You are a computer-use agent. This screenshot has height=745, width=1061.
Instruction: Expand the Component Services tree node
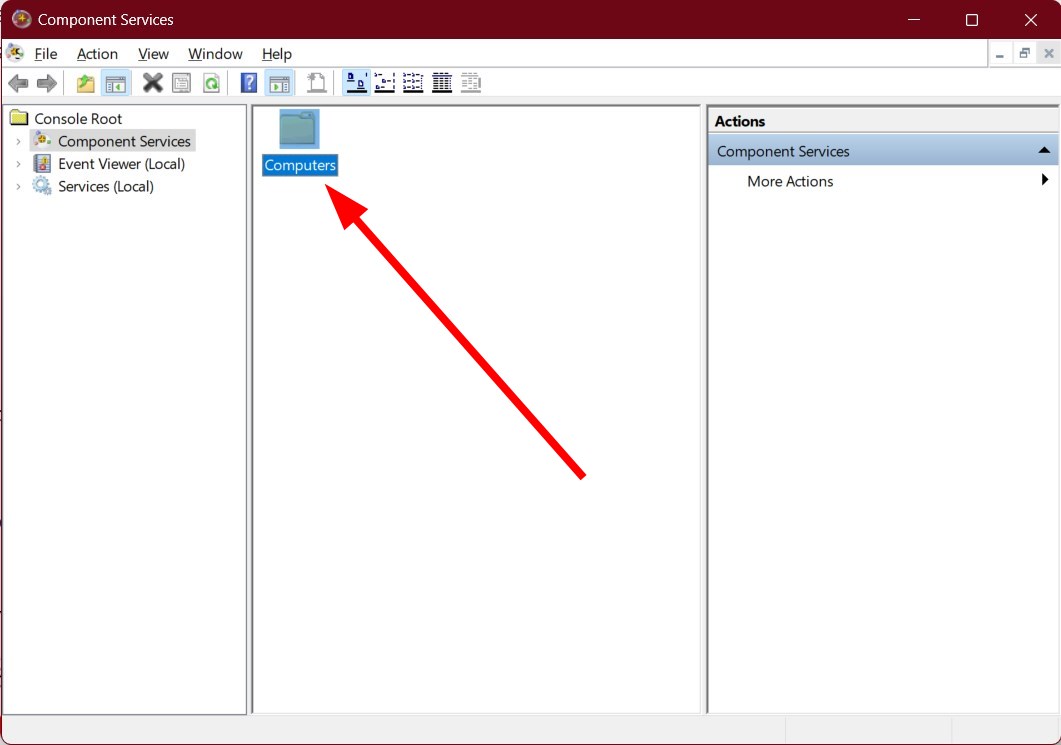pyautogui.click(x=18, y=141)
